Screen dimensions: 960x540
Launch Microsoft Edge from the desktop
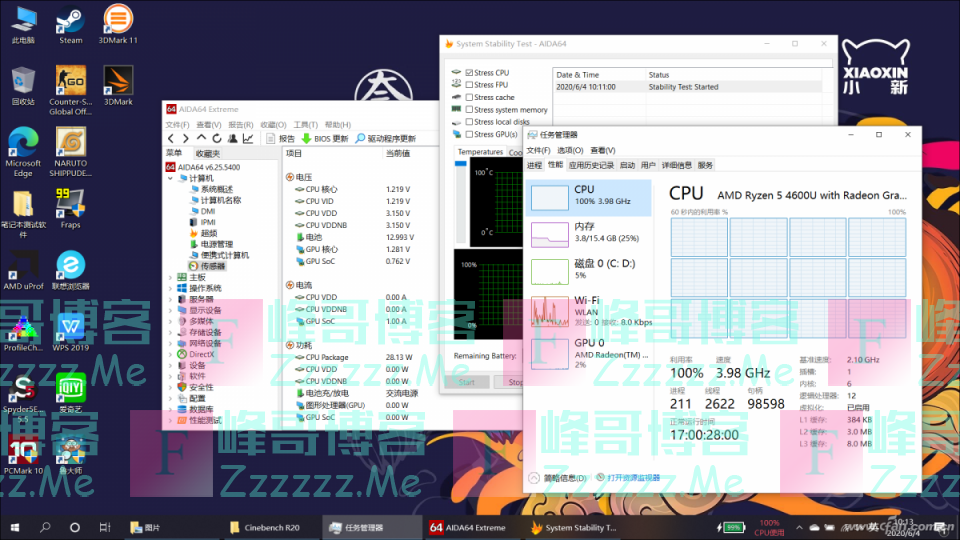tap(23, 151)
